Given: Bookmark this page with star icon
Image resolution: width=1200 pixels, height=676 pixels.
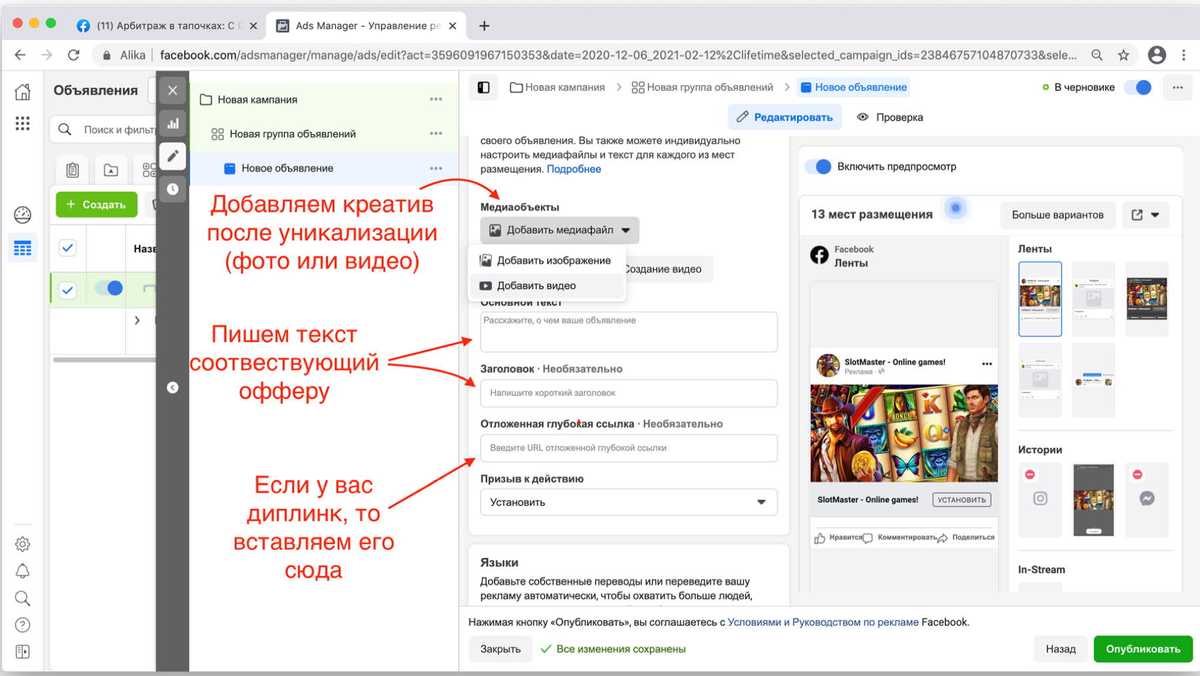Looking at the screenshot, I should [1124, 55].
